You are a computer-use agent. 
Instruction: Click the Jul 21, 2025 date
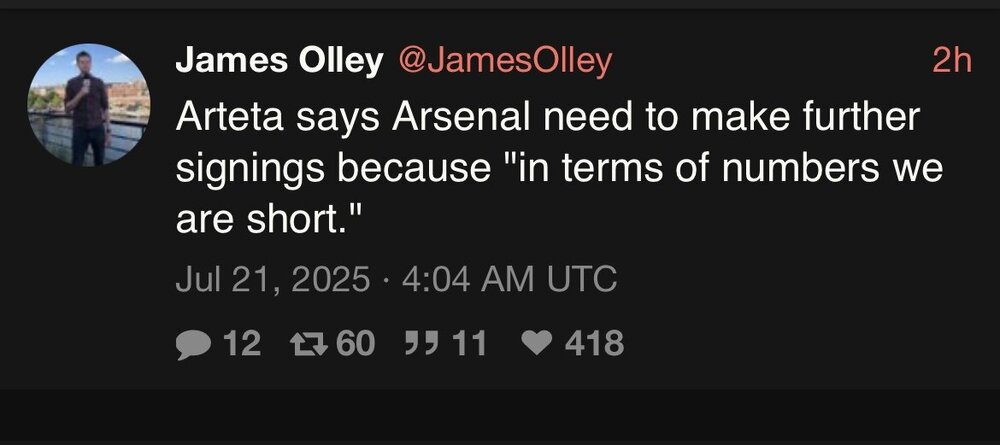point(272,280)
